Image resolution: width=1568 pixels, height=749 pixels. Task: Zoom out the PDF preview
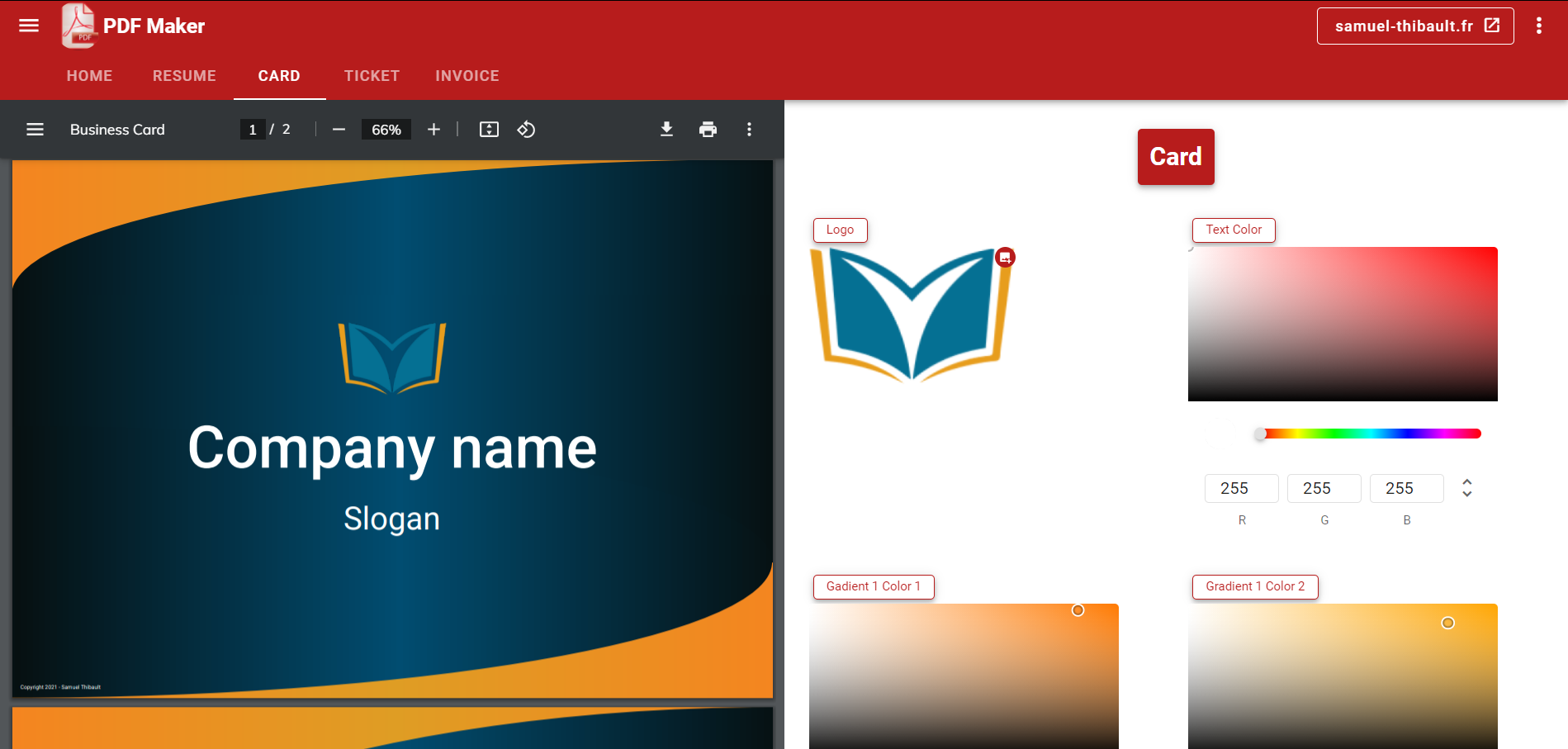coord(339,130)
